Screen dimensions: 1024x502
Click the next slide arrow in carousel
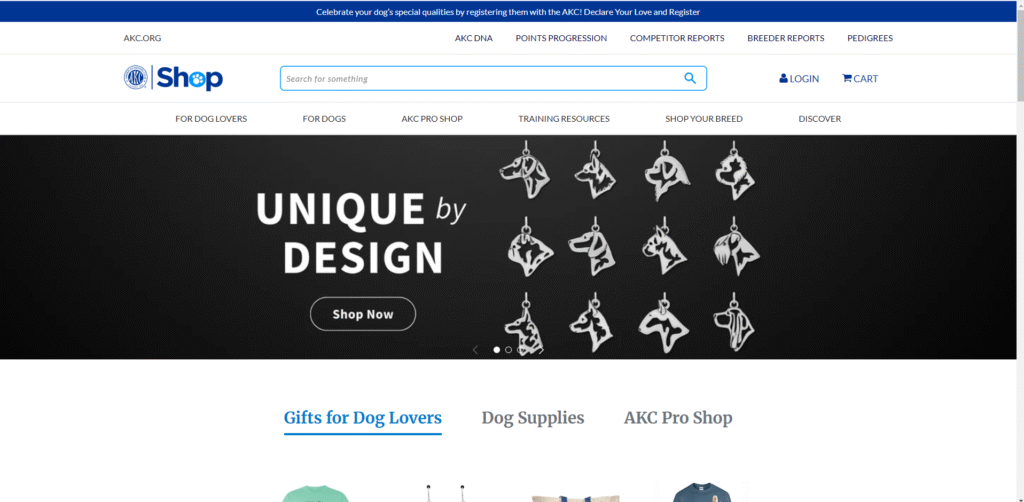tap(541, 350)
